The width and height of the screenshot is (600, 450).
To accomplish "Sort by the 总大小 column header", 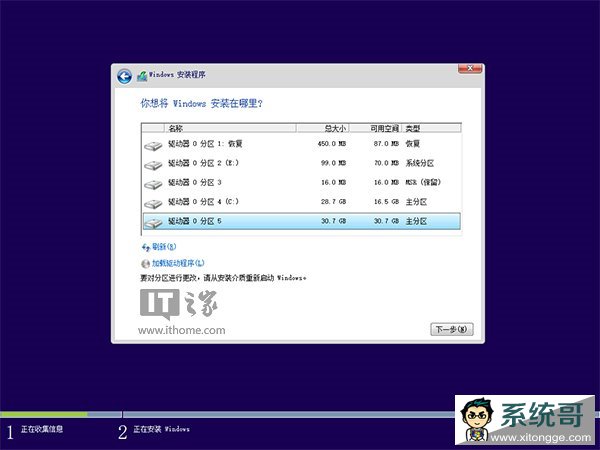I will [323, 128].
